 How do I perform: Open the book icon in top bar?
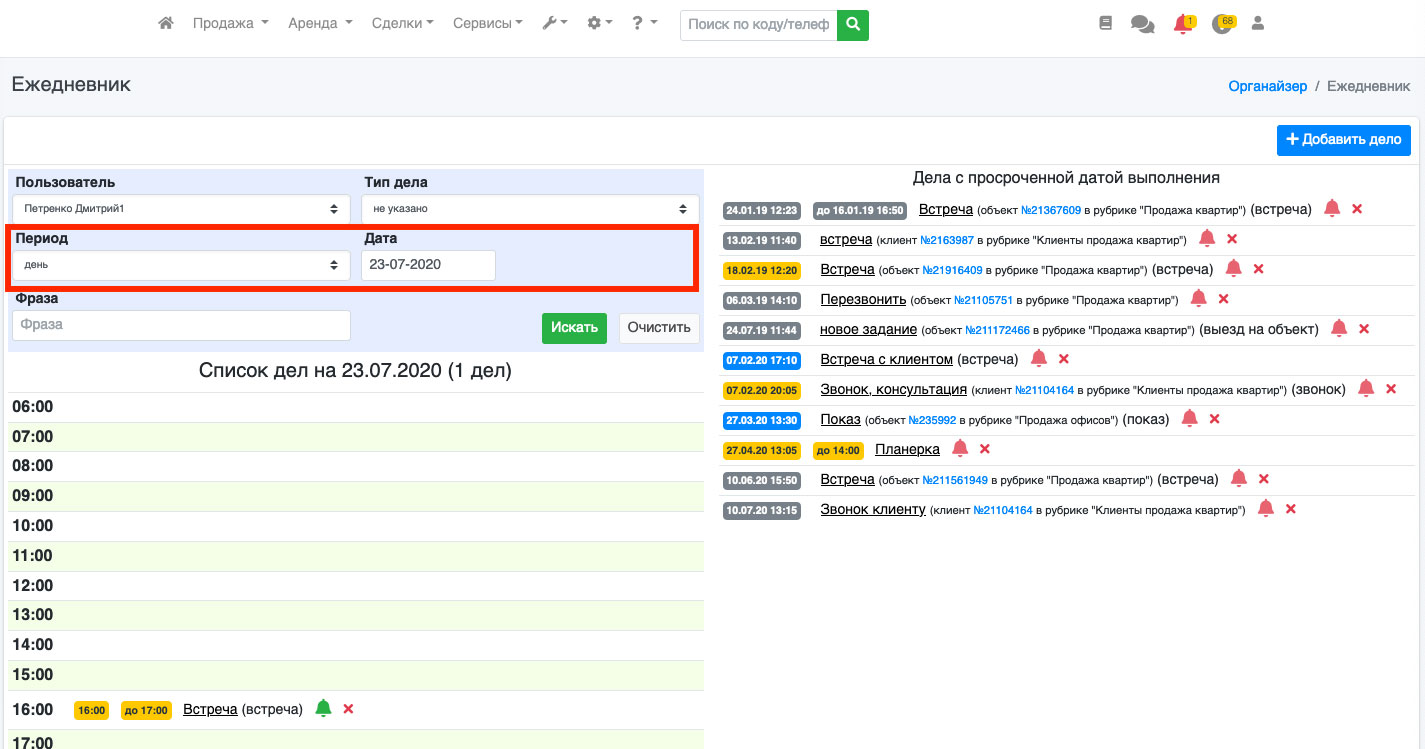tap(1105, 24)
